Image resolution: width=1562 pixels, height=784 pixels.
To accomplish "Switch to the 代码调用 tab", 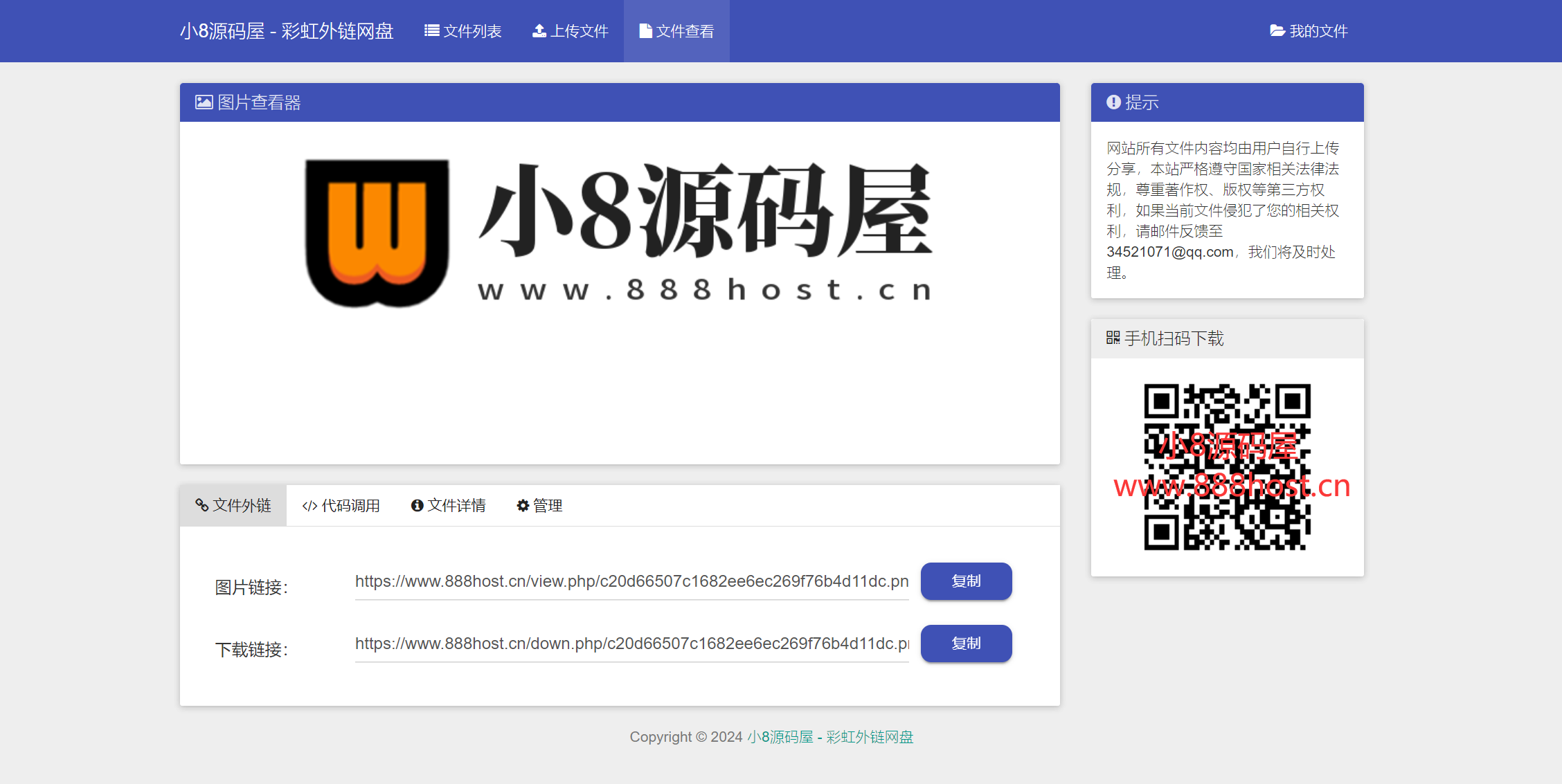I will pos(341,506).
